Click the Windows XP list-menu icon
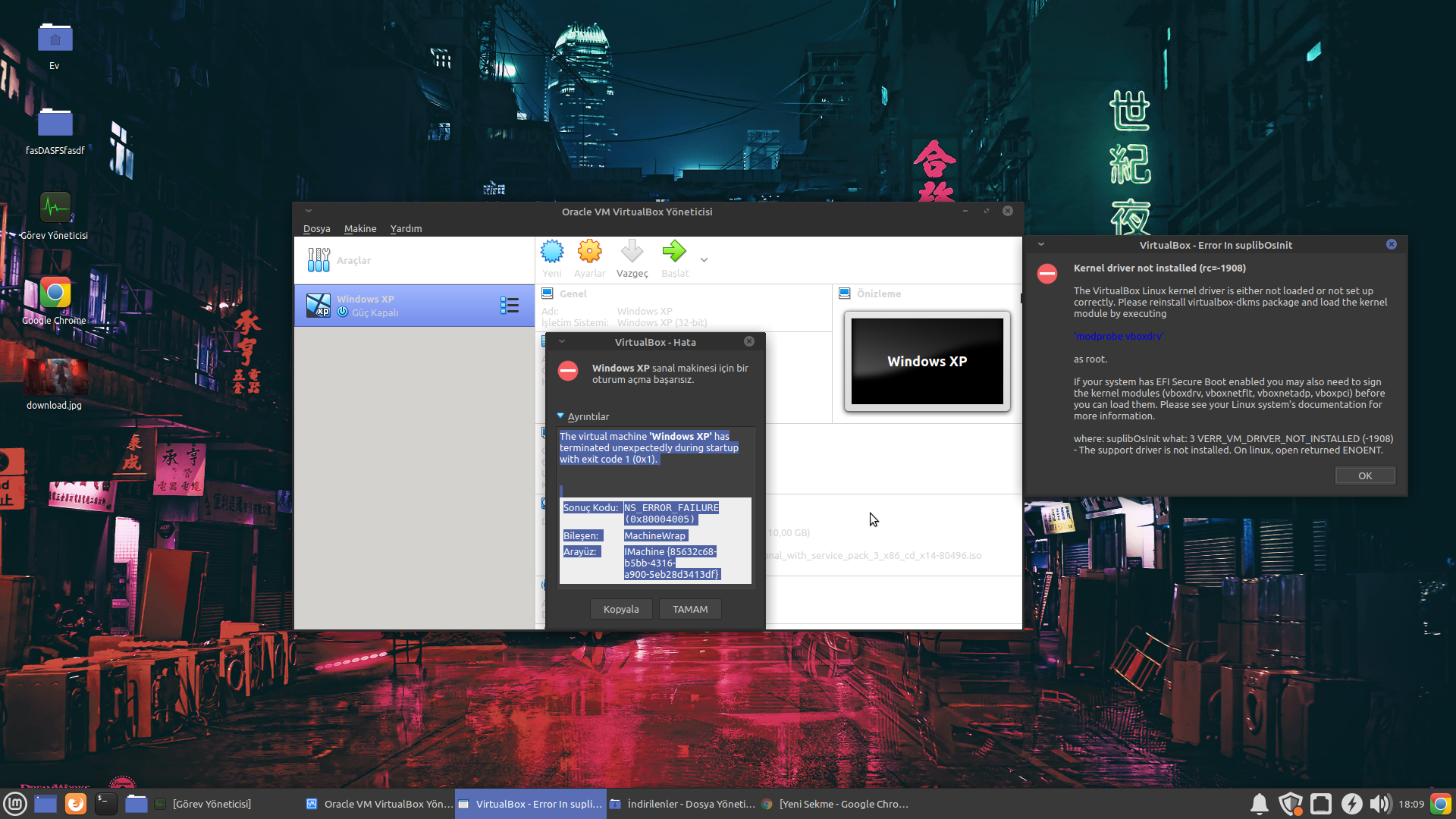 [510, 306]
